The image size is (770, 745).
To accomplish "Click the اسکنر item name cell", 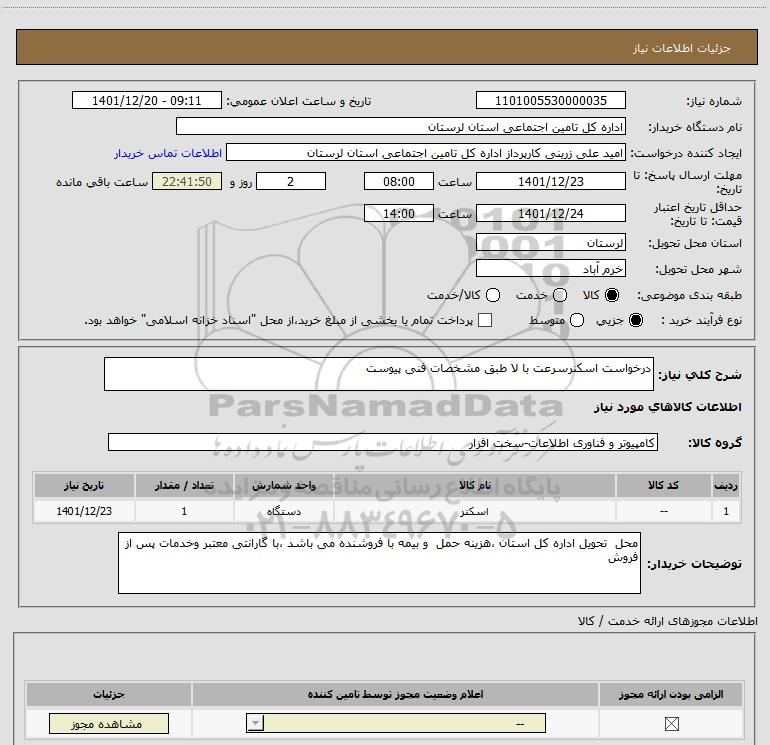I will (474, 511).
